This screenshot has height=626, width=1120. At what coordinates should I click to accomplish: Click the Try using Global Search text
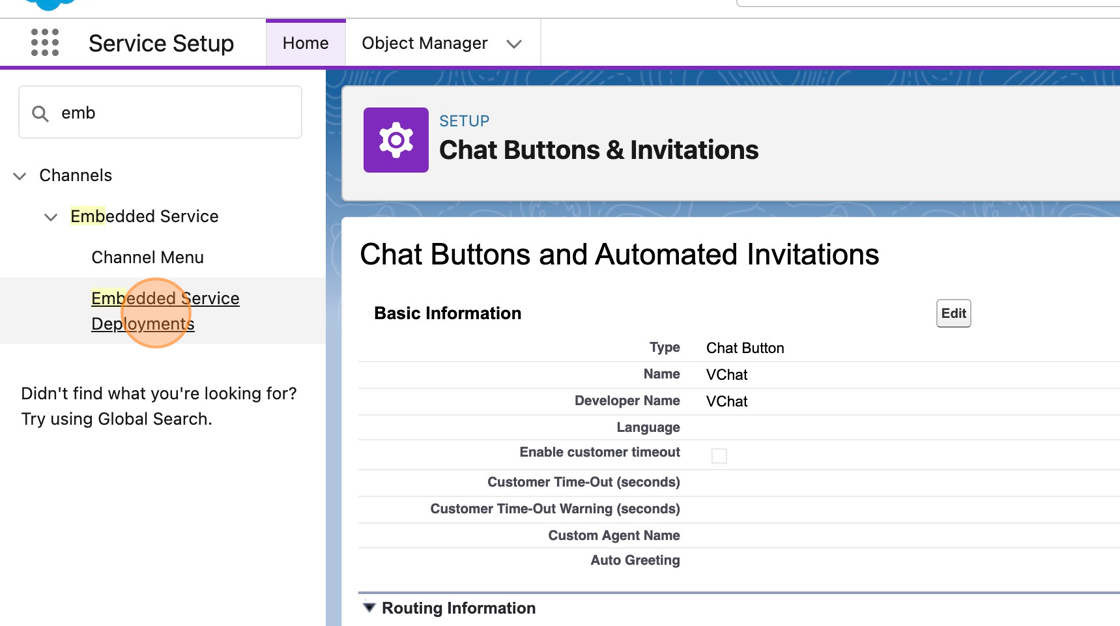tap(116, 419)
